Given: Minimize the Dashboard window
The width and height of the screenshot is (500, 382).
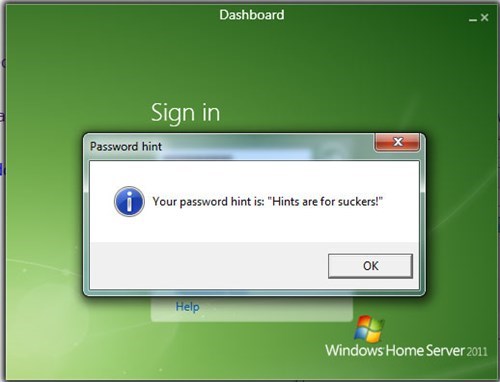Looking at the screenshot, I should coord(473,19).
